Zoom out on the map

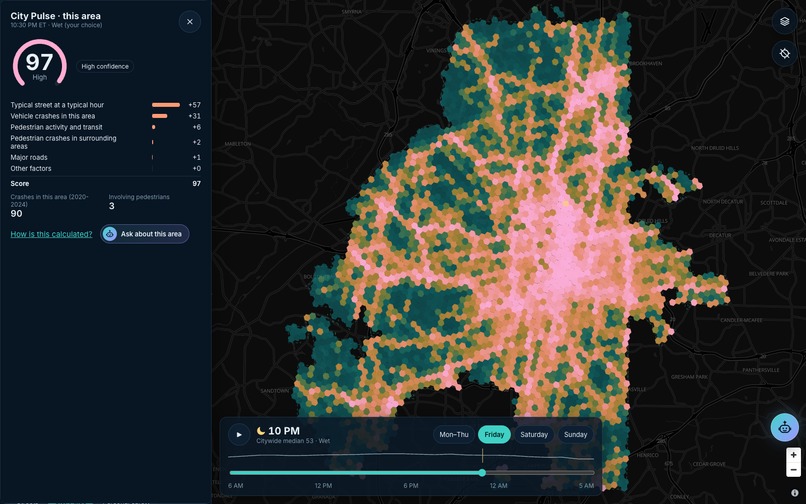click(793, 469)
